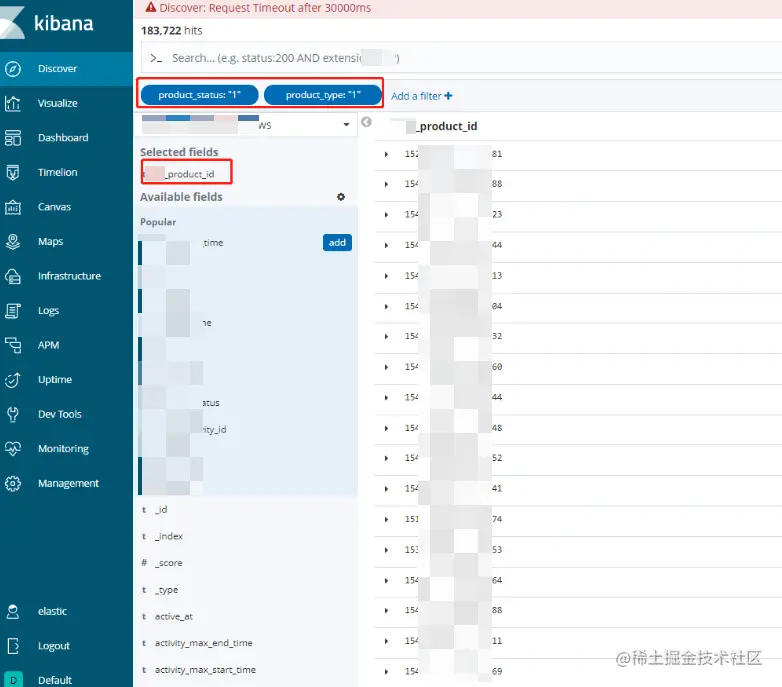This screenshot has height=687, width=782.
Task: Open the Timelion icon
Action: tap(12, 172)
